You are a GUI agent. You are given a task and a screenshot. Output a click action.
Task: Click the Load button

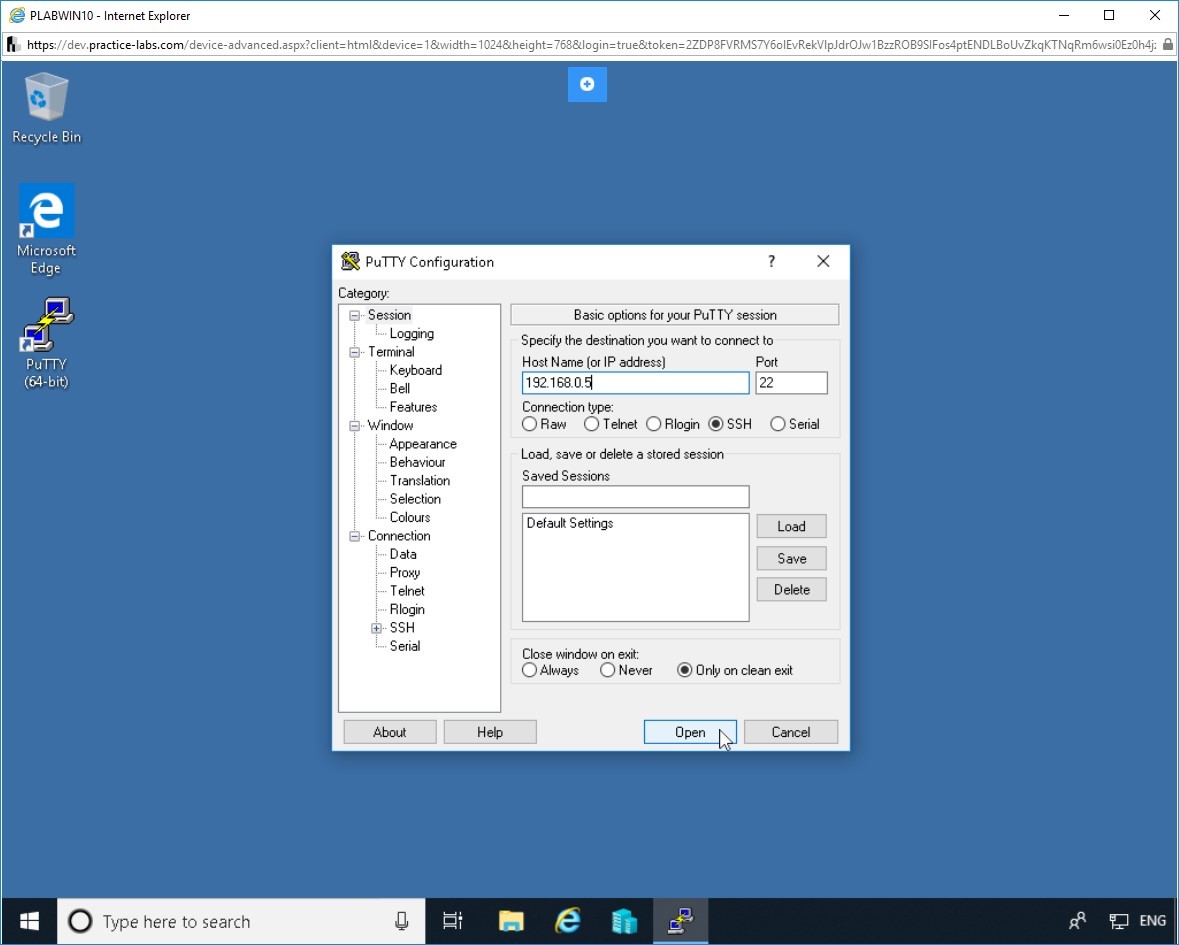(x=791, y=526)
